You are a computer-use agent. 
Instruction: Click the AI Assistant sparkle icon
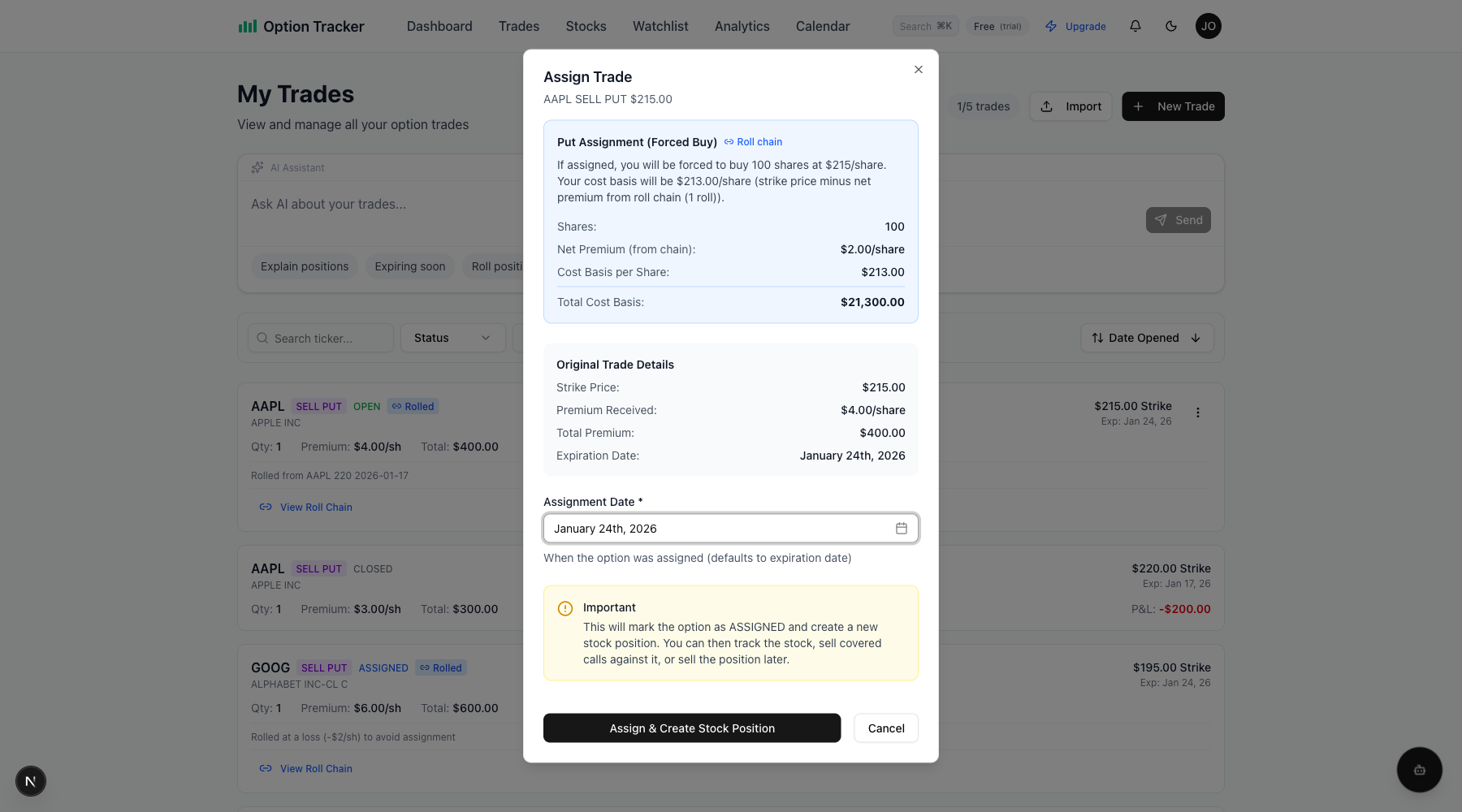click(257, 167)
